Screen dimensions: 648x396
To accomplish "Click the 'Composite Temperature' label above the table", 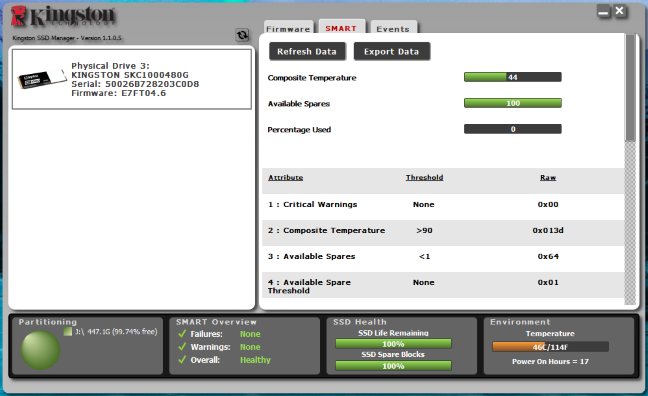I will [312, 78].
